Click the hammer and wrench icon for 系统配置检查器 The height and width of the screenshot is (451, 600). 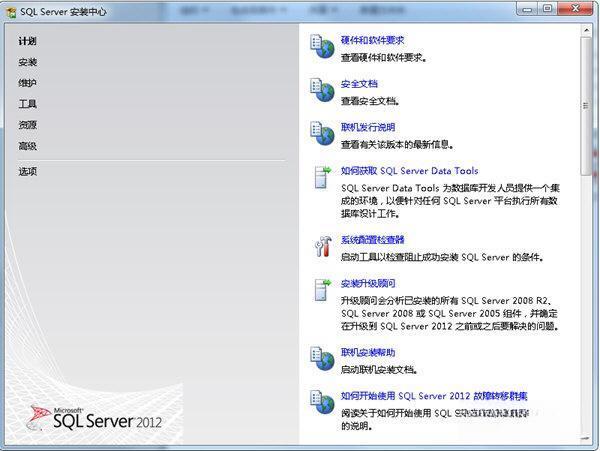coord(323,246)
